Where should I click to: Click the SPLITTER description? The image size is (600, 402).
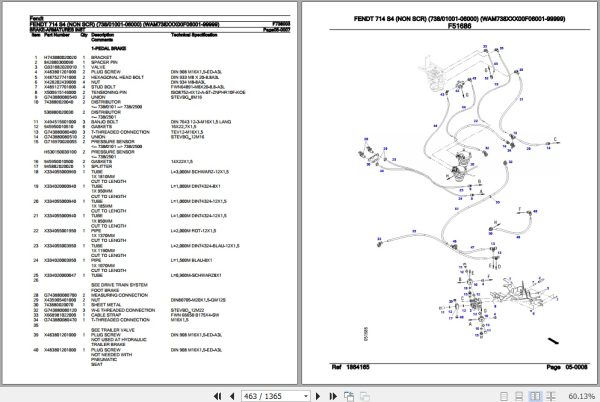tap(101, 166)
